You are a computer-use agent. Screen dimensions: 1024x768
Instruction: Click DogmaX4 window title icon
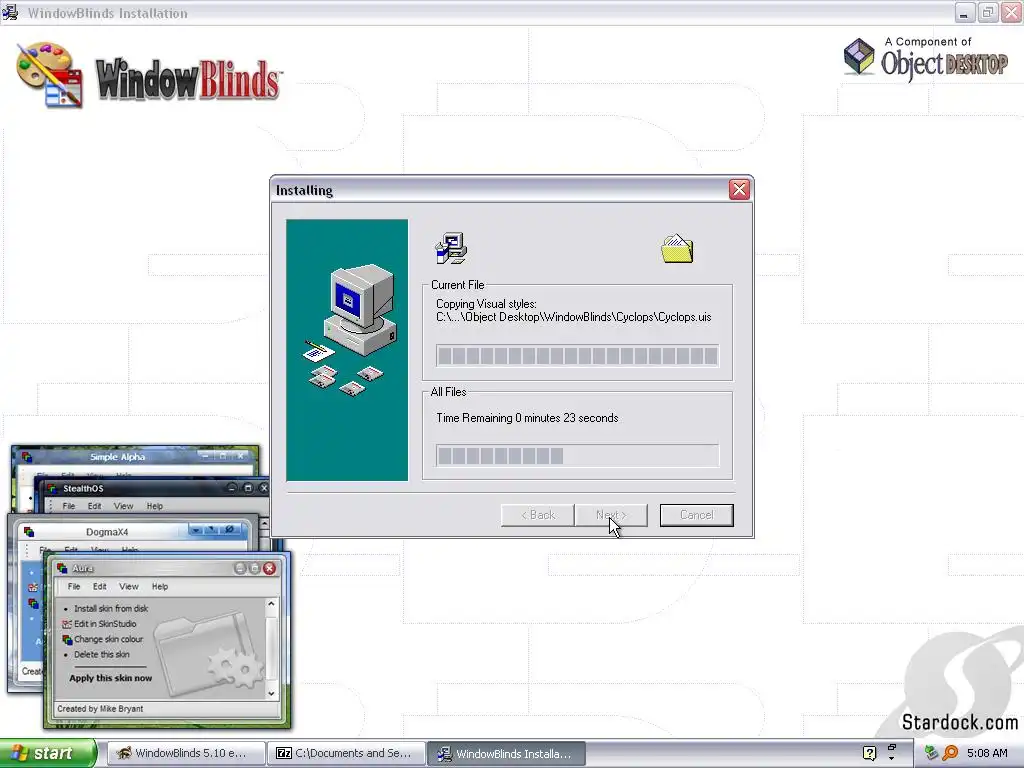coord(29,532)
